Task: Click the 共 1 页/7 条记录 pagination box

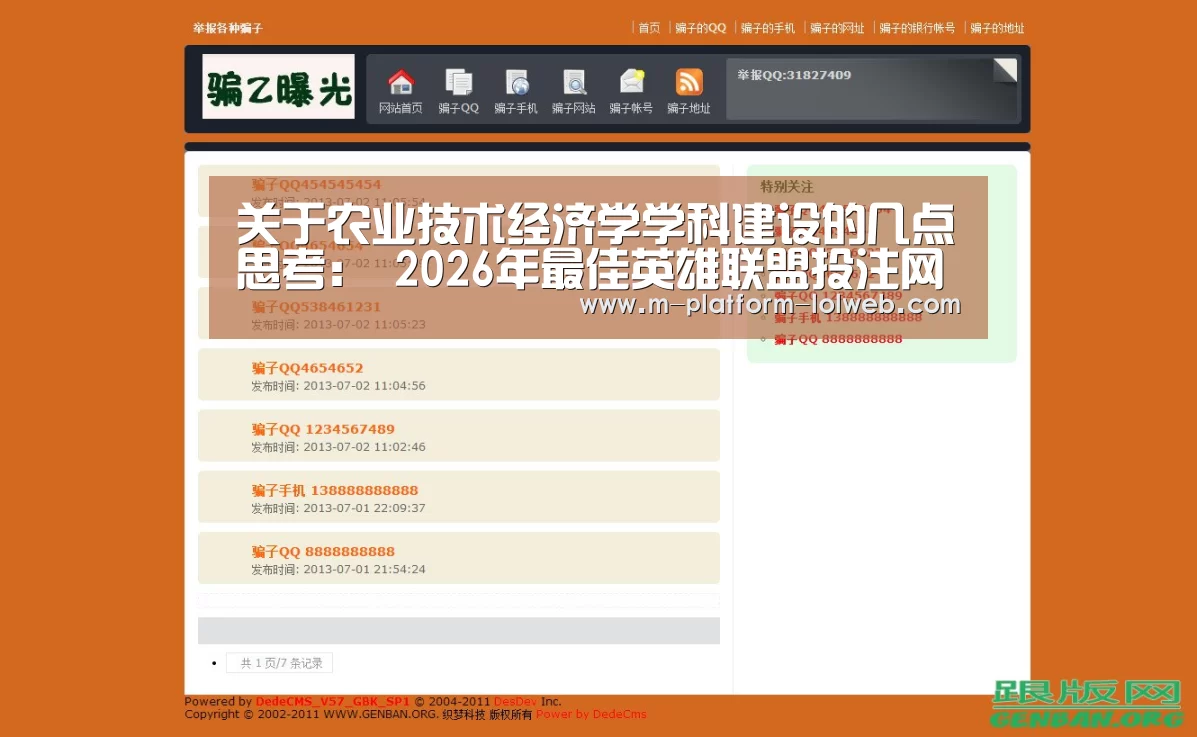Action: pos(279,663)
